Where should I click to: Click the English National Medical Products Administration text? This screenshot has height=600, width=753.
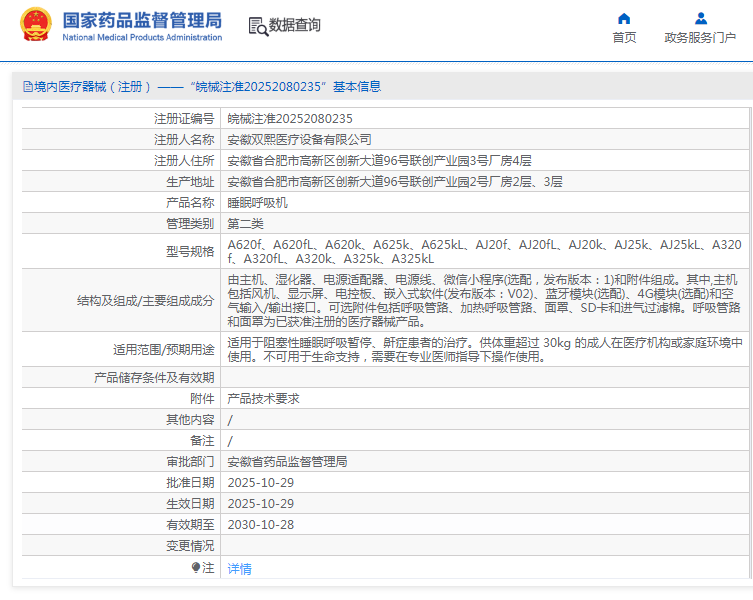pos(142,38)
